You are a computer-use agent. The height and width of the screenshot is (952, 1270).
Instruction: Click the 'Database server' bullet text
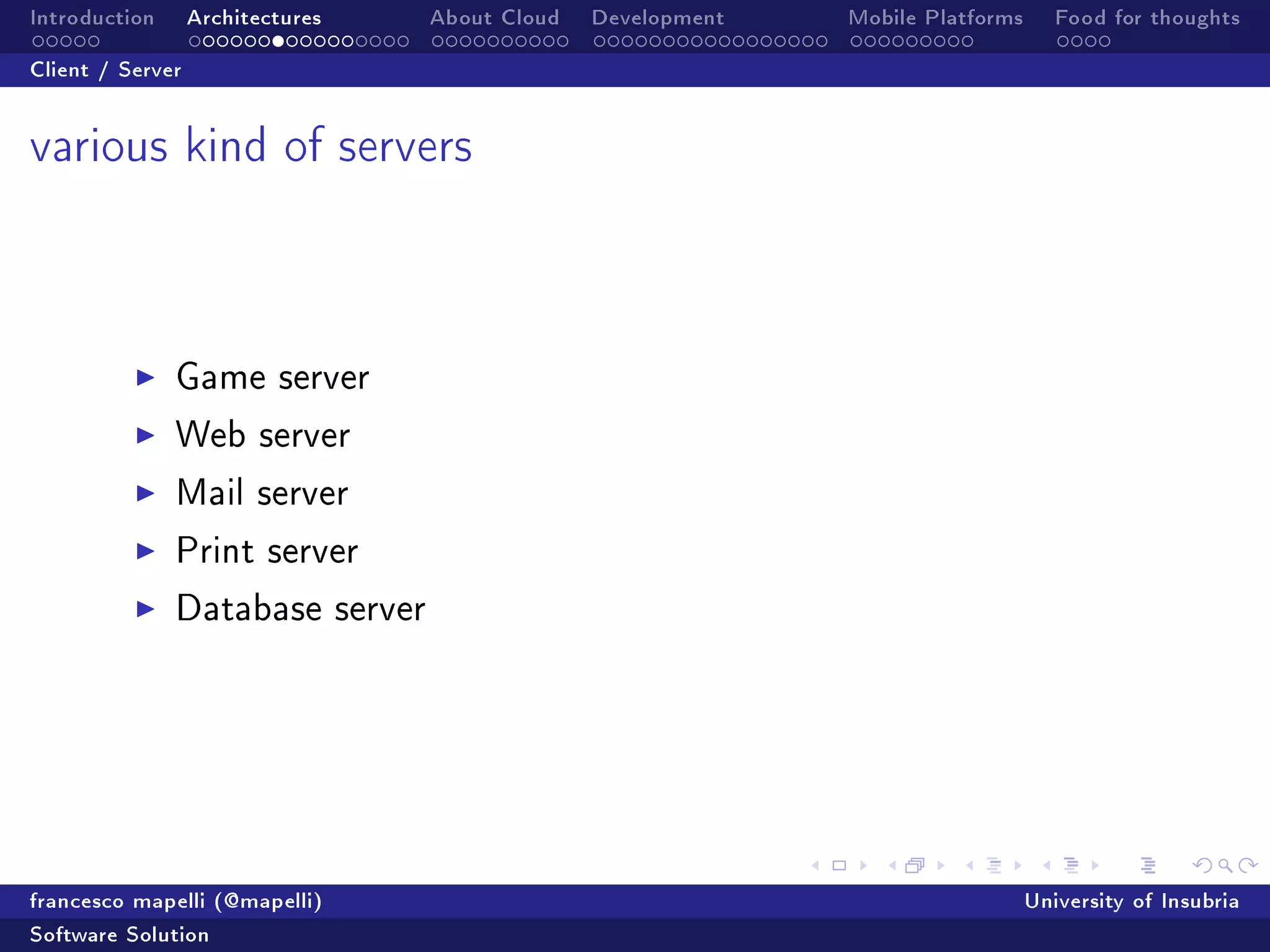click(x=301, y=608)
